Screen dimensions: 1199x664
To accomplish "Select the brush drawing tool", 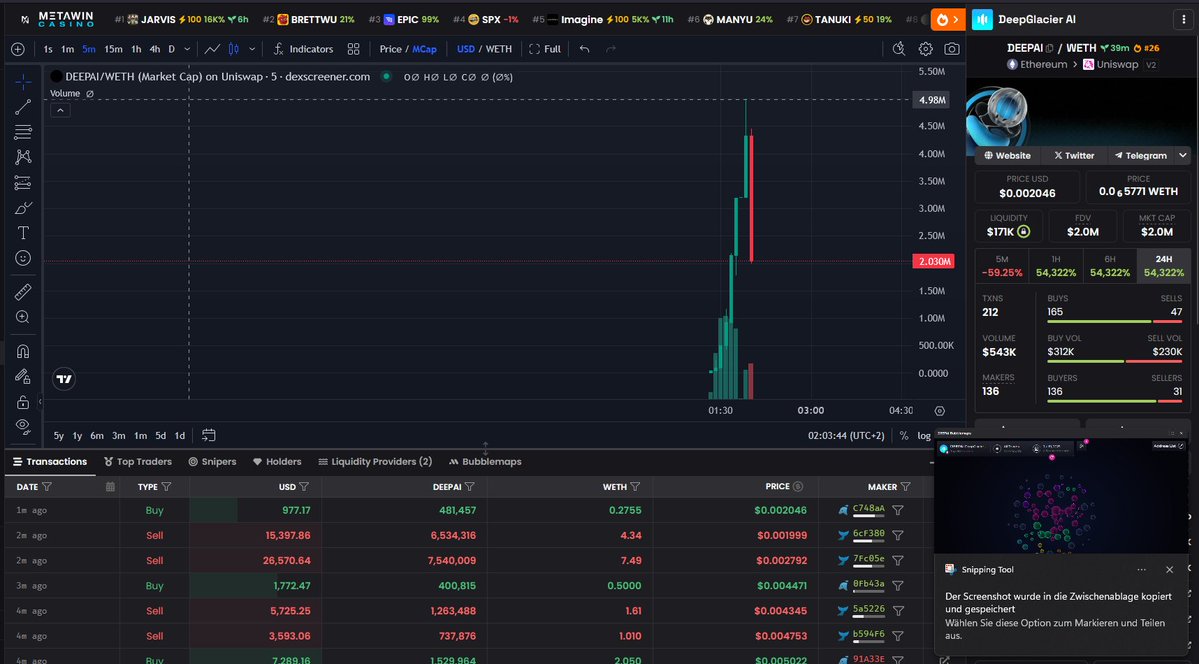I will (x=23, y=208).
